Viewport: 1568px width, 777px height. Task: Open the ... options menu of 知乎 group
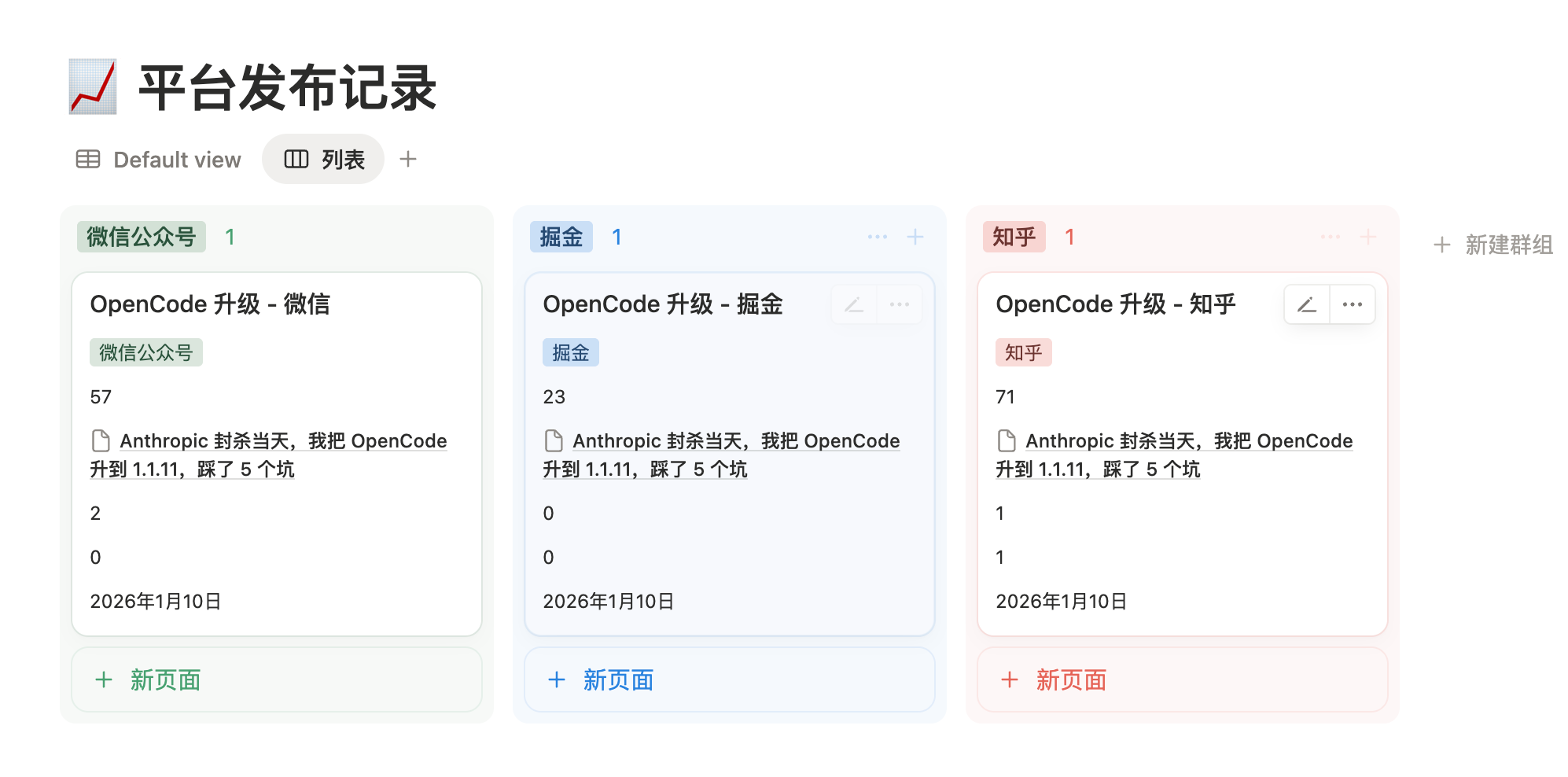coord(1330,236)
